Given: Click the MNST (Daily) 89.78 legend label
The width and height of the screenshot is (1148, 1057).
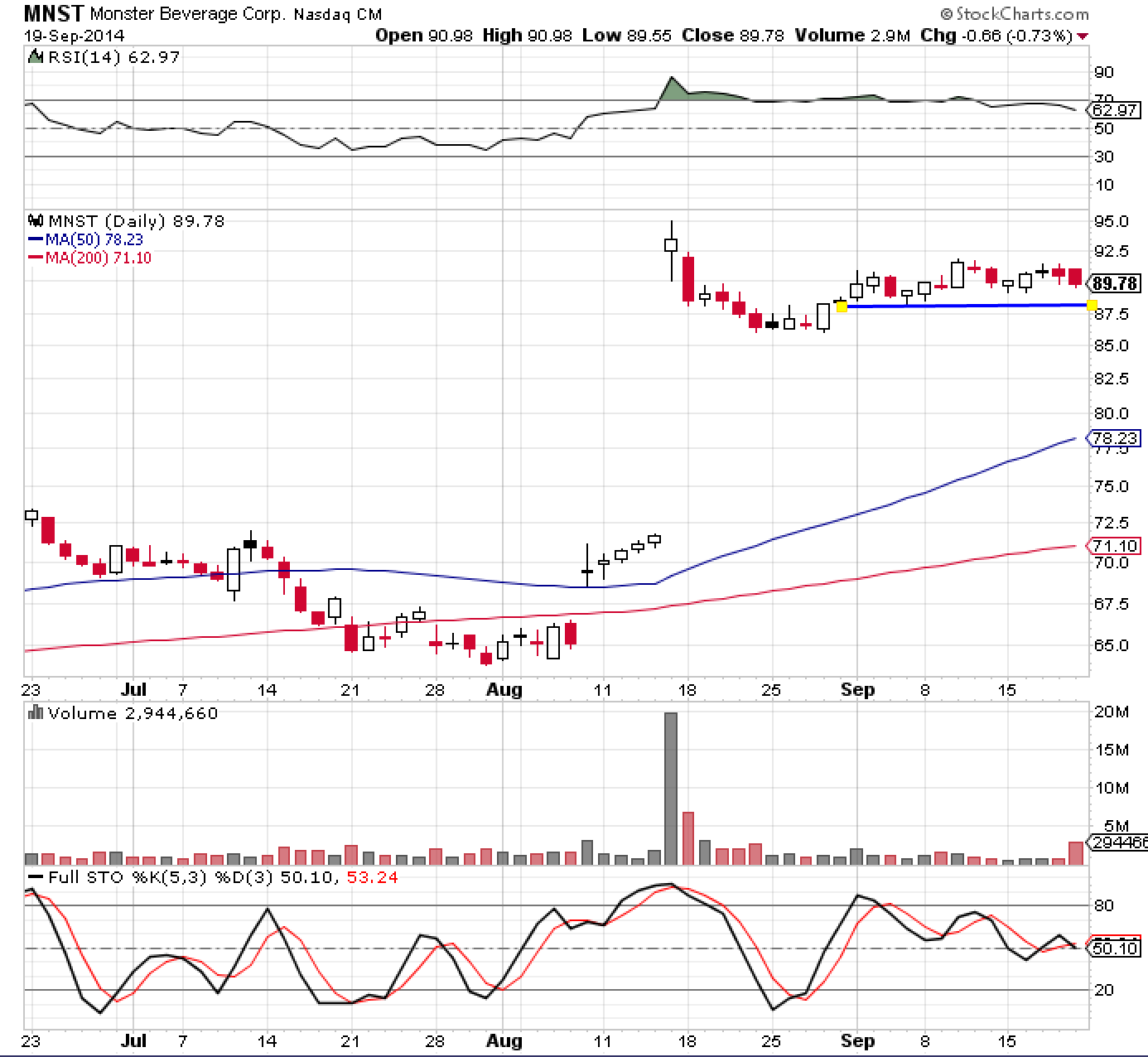Looking at the screenshot, I should point(137,221).
